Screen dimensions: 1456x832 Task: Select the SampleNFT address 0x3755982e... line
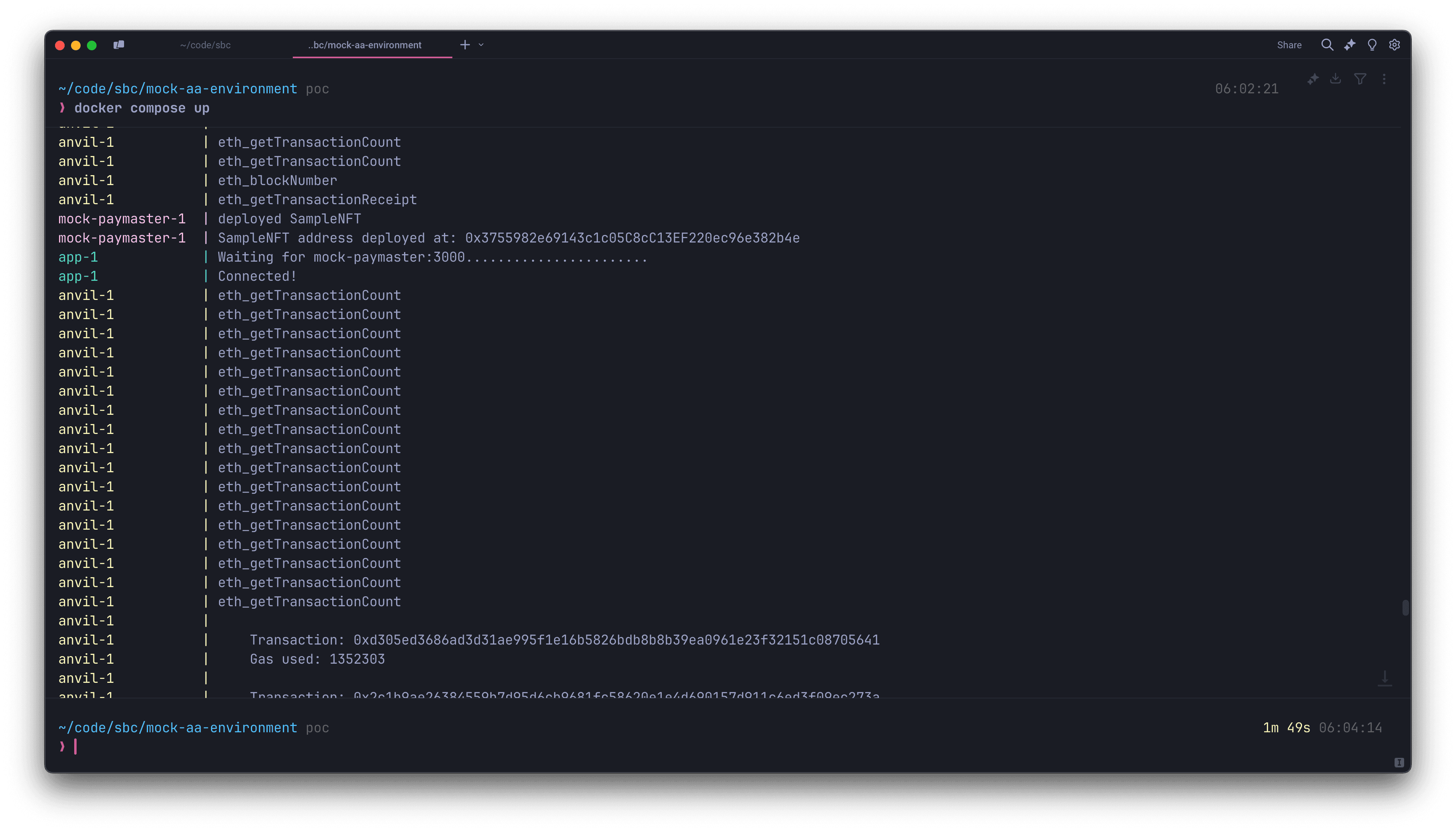coord(509,238)
